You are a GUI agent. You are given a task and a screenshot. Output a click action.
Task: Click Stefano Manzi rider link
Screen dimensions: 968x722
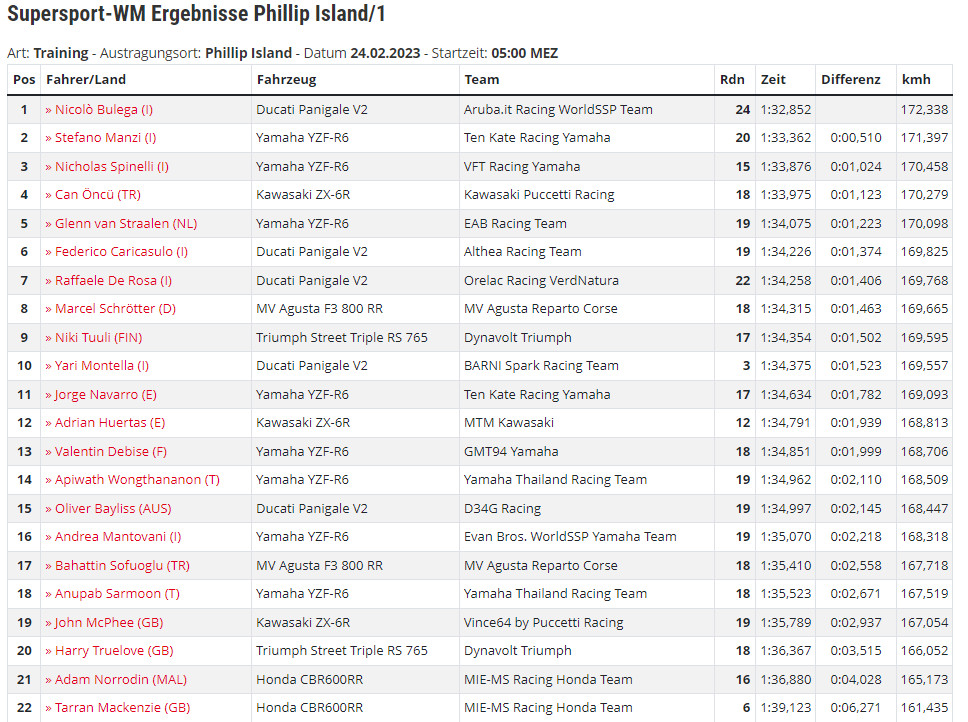tap(105, 138)
